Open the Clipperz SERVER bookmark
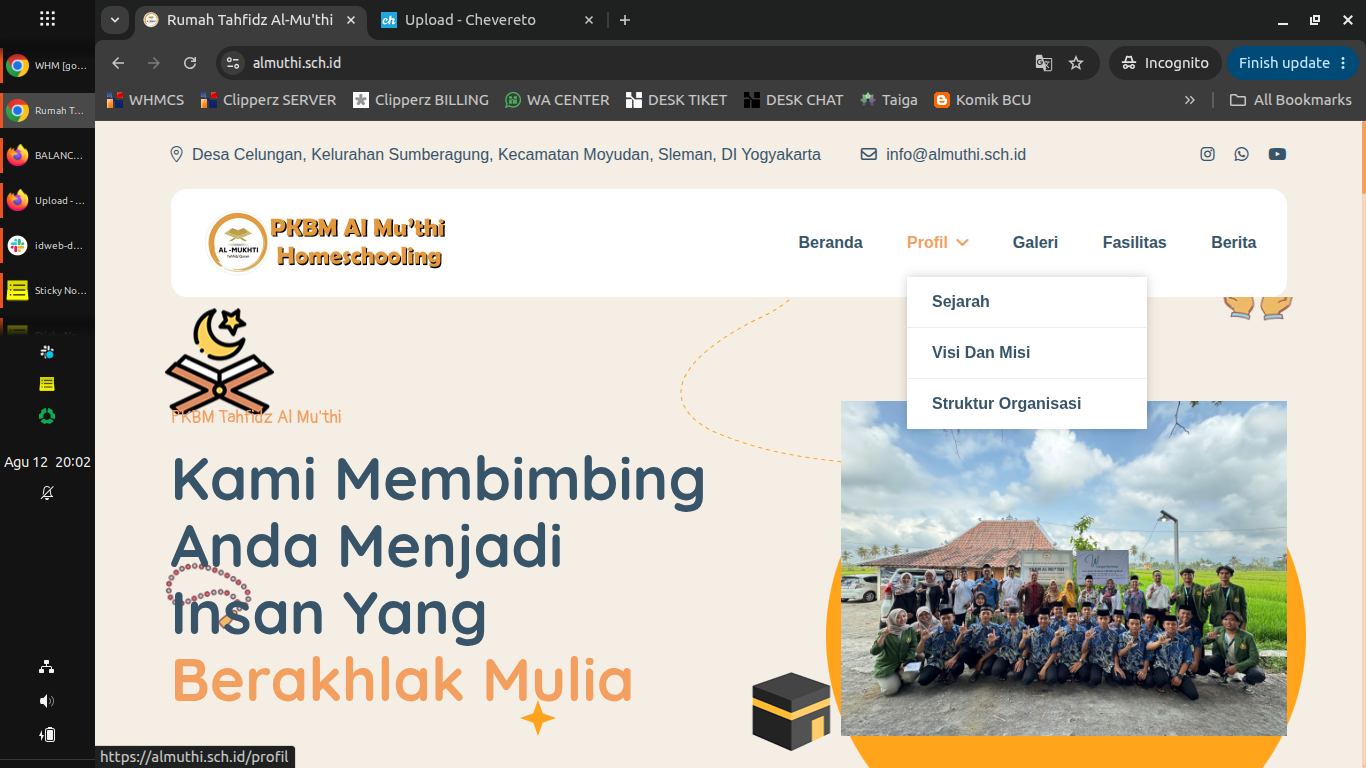 point(268,100)
